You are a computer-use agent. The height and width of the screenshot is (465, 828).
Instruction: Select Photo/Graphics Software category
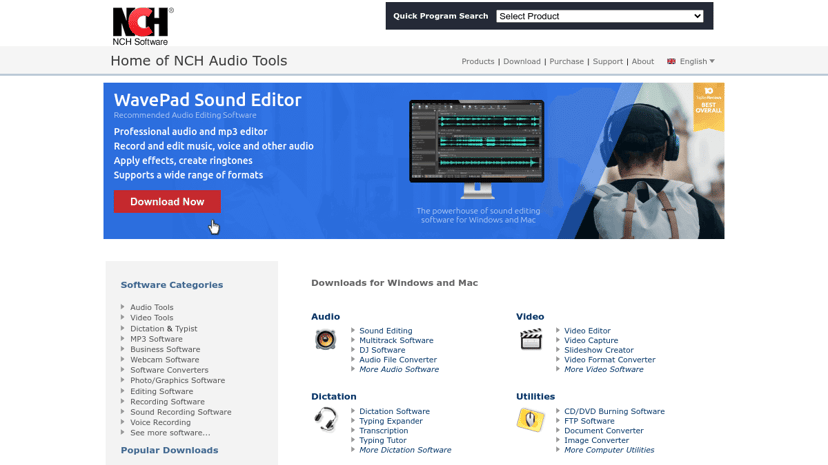coord(177,380)
